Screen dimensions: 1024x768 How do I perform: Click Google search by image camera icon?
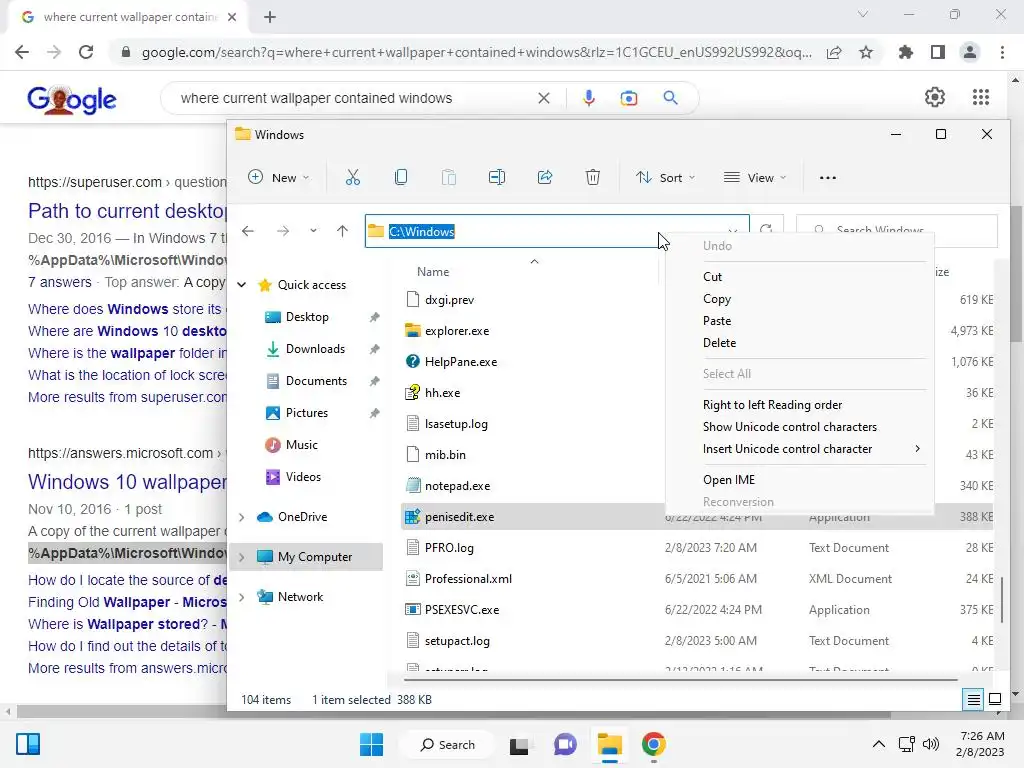click(629, 98)
